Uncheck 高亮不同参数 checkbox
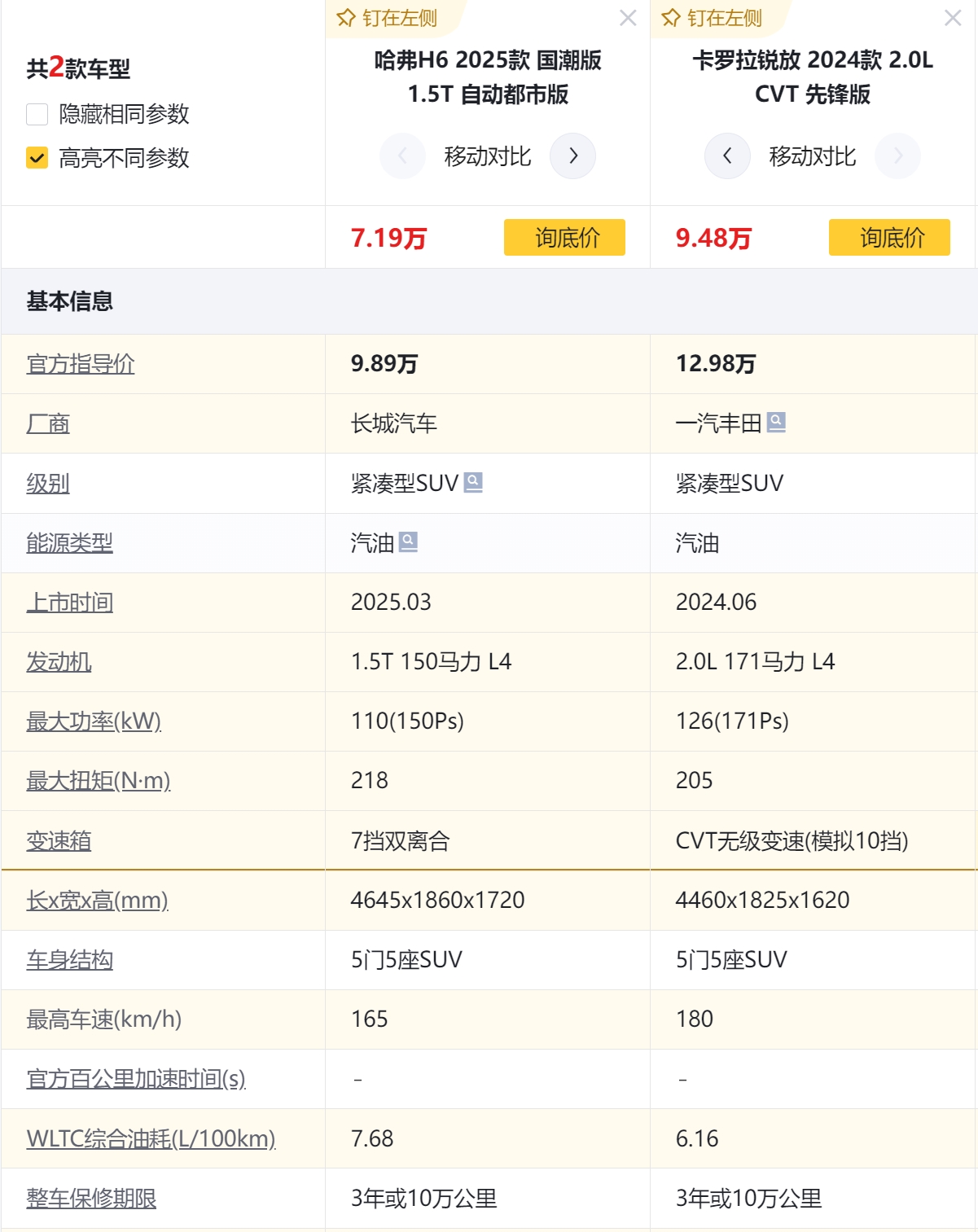 tap(37, 157)
